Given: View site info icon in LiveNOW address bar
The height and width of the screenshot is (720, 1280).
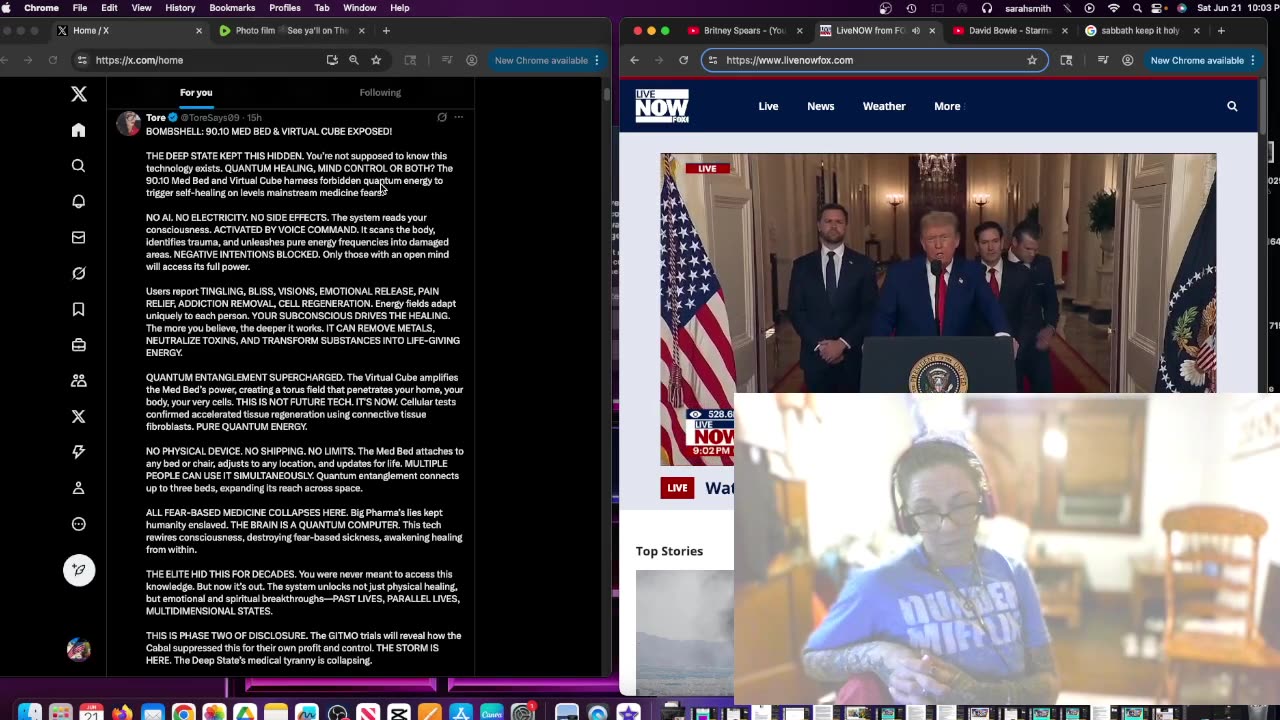Looking at the screenshot, I should pos(712,60).
